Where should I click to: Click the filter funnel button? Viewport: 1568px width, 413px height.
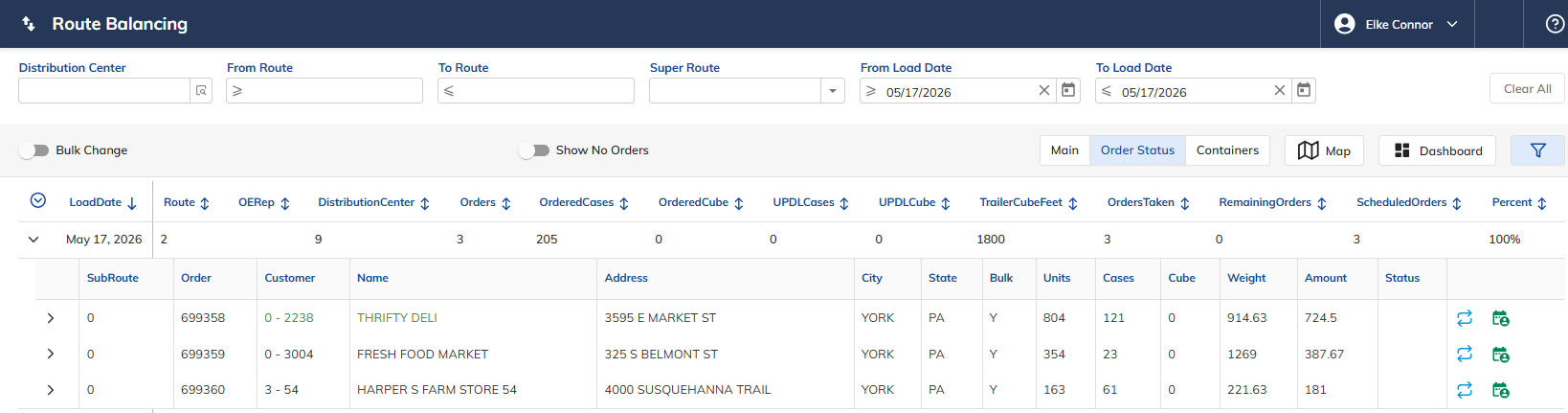click(1537, 150)
